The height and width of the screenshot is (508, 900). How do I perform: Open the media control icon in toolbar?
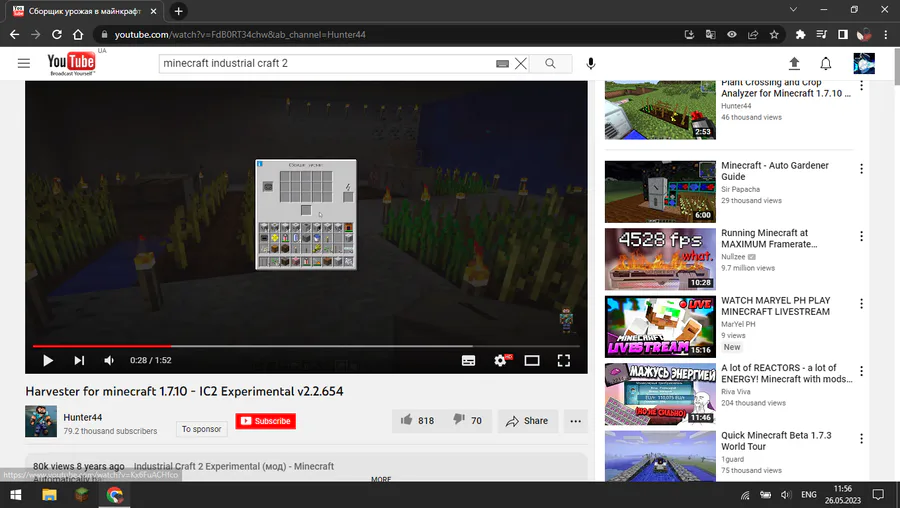point(821,34)
